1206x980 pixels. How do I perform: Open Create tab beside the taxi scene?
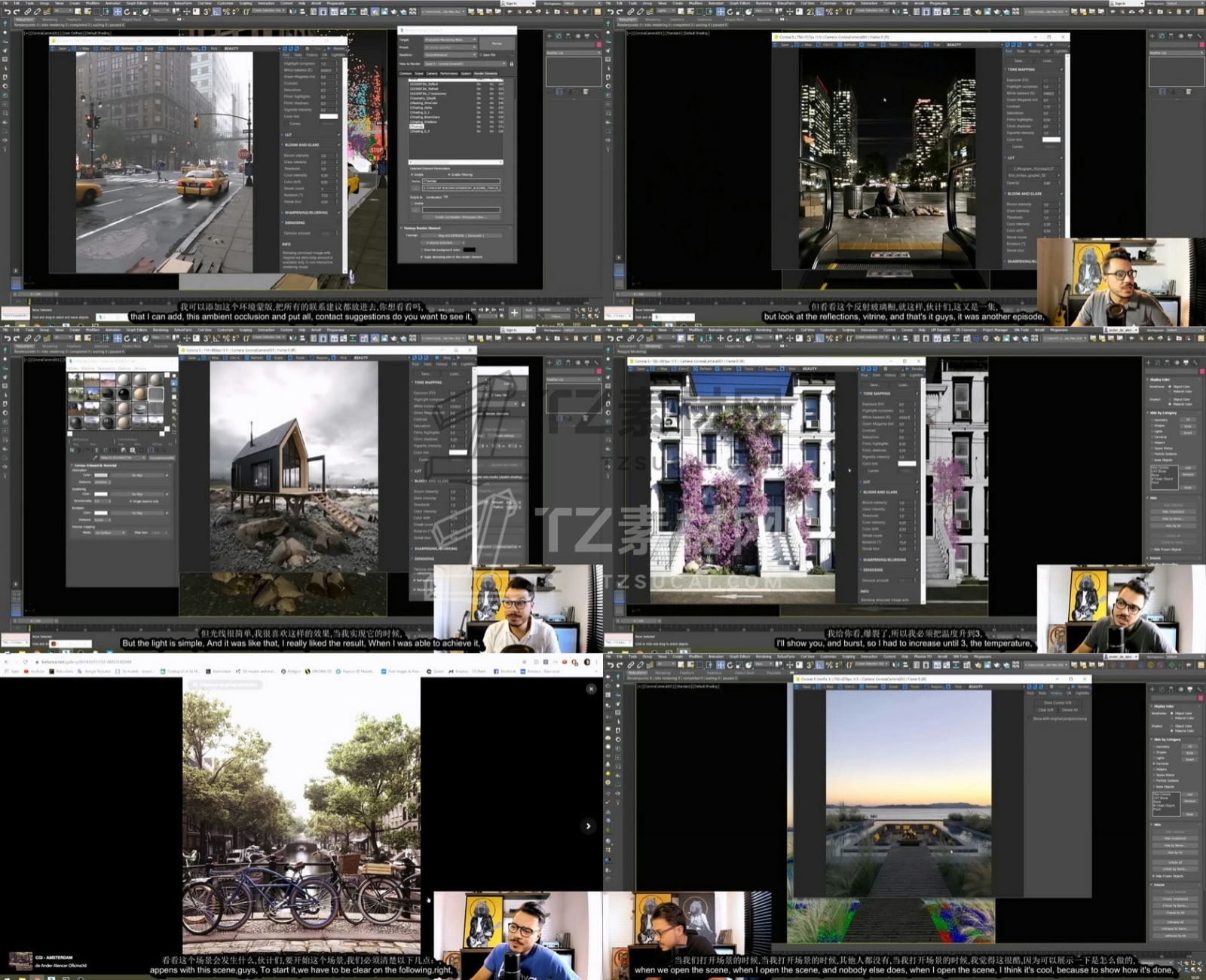click(x=549, y=36)
